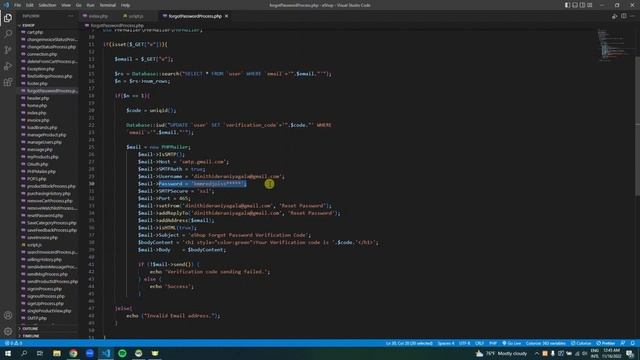Open Windows taskbar search
This screenshot has height=360, width=640.
tap(24, 353)
